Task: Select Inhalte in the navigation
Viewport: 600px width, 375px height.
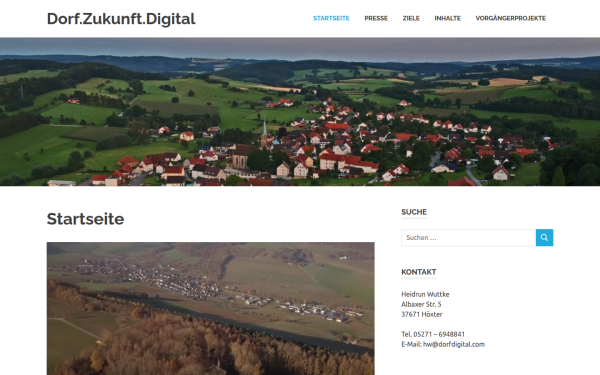Action: tap(447, 18)
